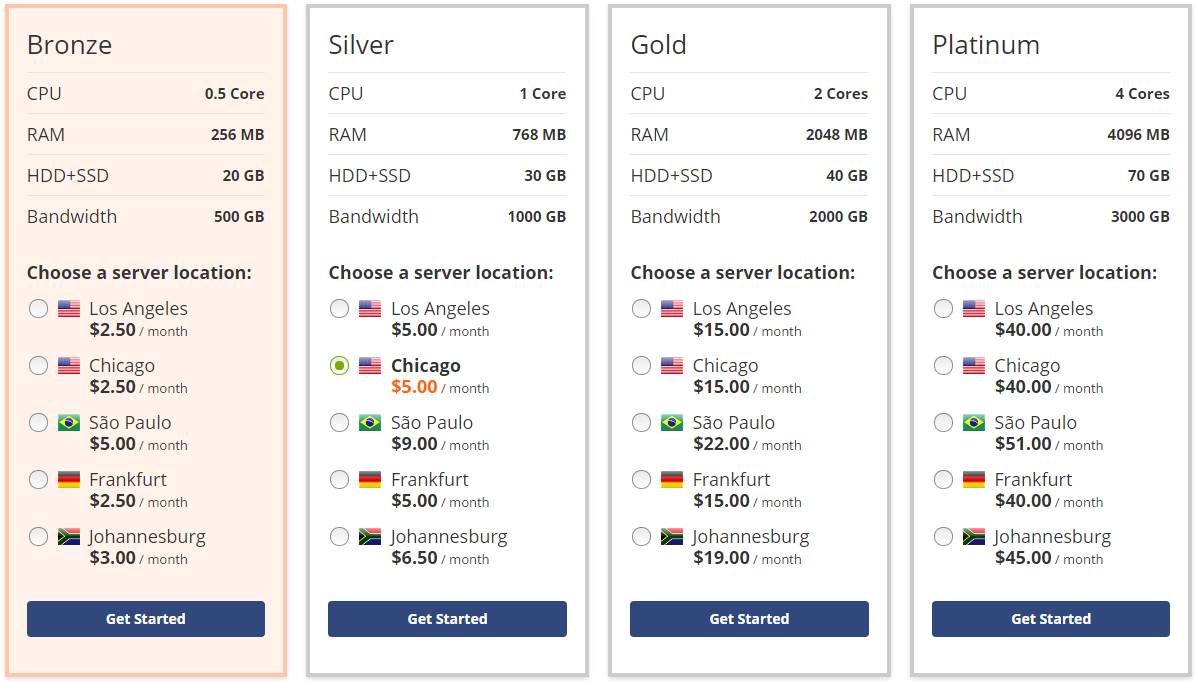Select São Paulo radio in Gold plan
This screenshot has width=1196, height=682.
click(x=642, y=423)
